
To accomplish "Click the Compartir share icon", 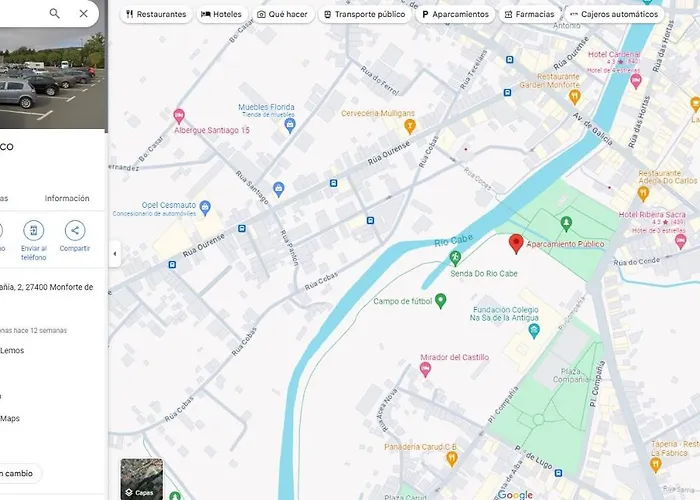I will pyautogui.click(x=75, y=231).
